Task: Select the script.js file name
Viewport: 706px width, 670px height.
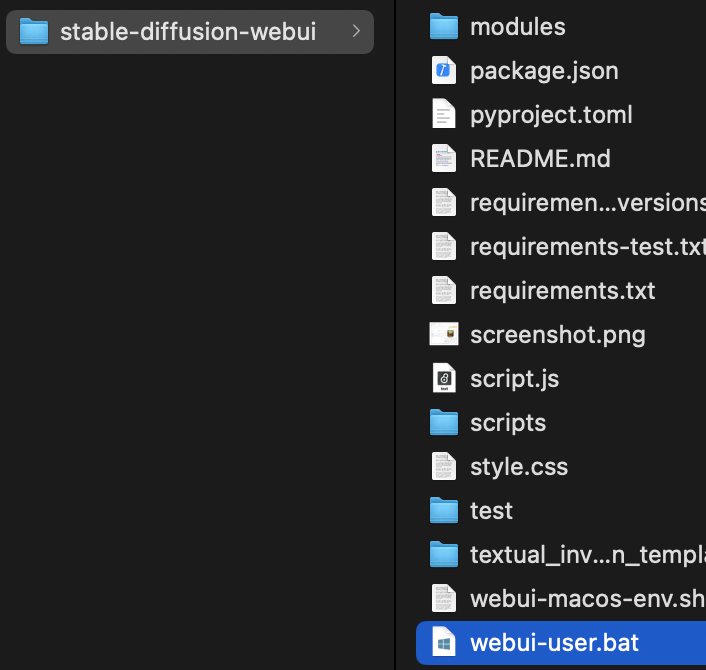Action: [515, 379]
